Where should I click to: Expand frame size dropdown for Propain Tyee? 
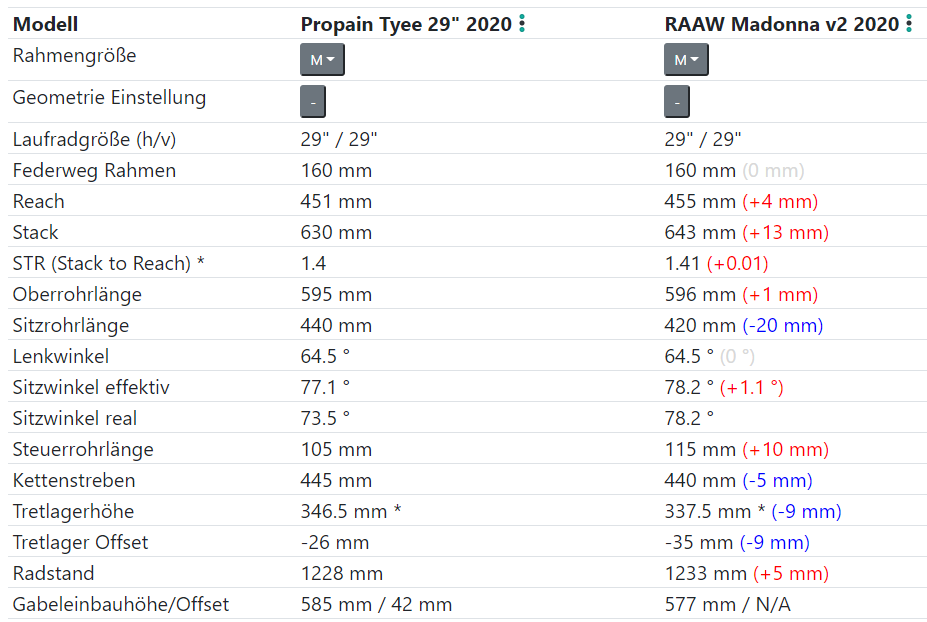[x=322, y=60]
